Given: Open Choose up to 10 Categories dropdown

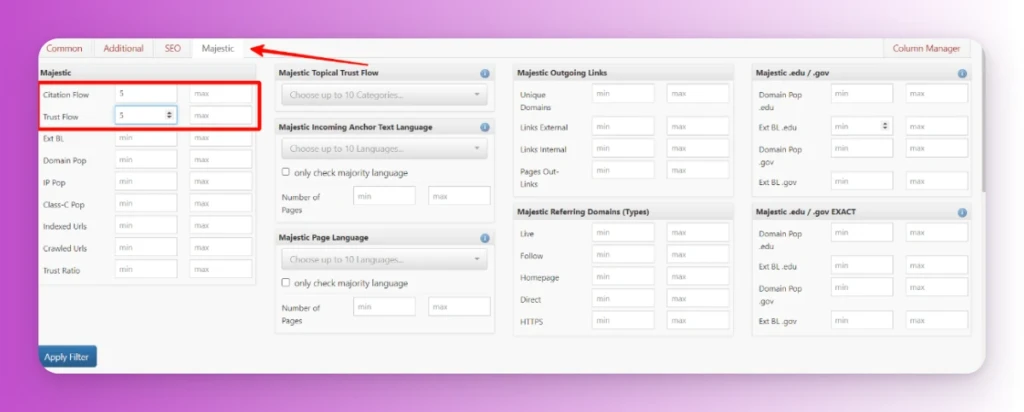Looking at the screenshot, I should point(385,95).
